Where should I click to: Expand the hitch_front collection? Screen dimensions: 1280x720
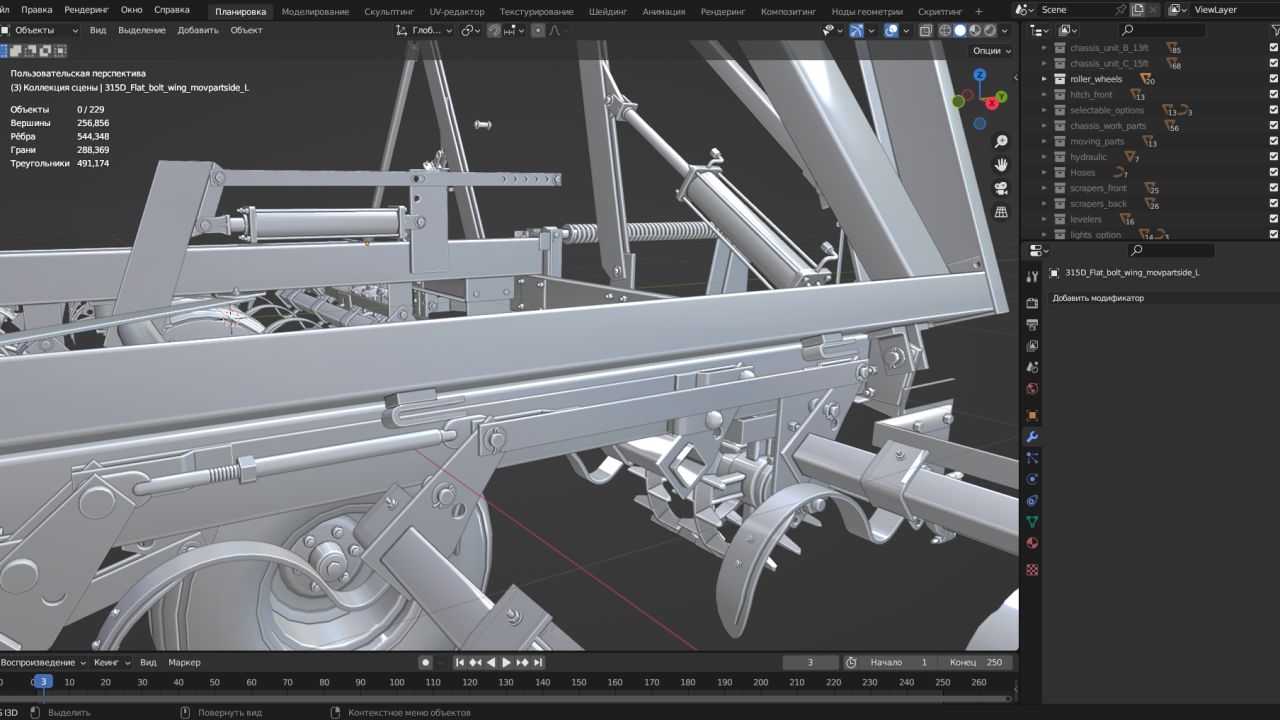point(1045,95)
